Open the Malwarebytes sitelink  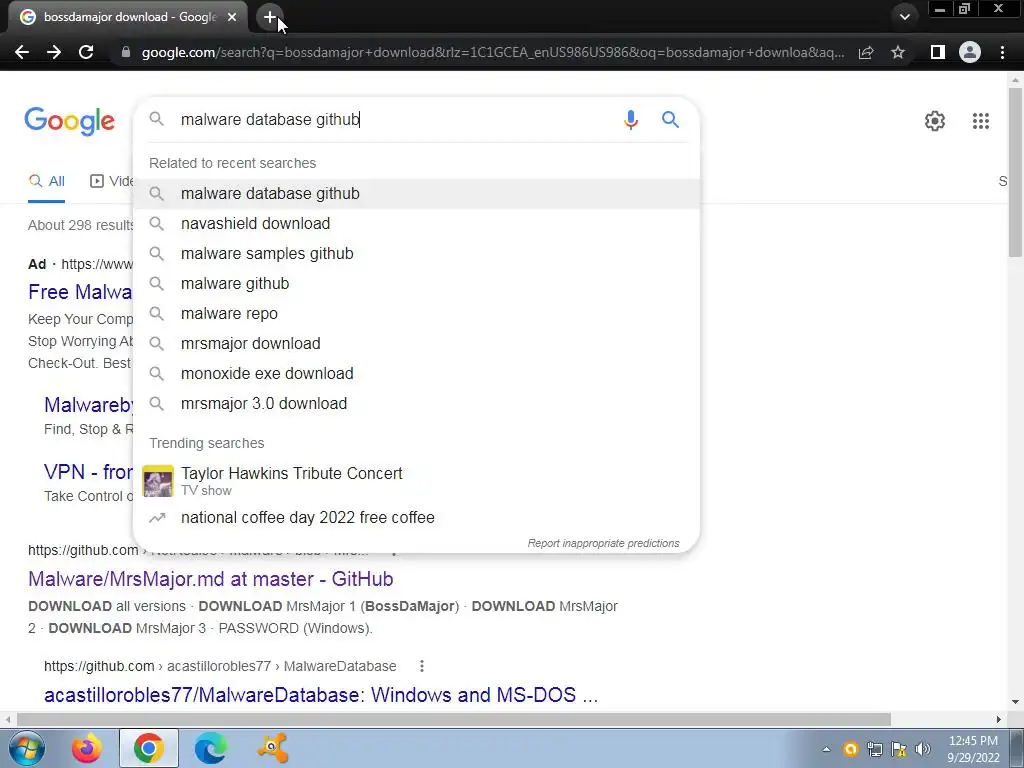88,405
